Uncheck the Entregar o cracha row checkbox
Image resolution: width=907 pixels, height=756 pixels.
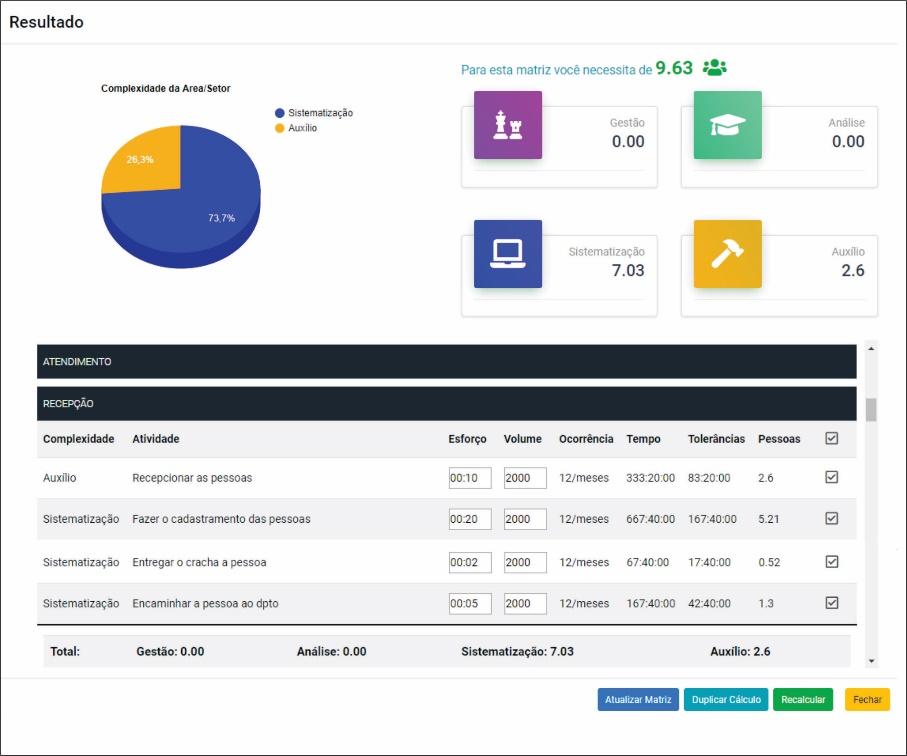832,562
